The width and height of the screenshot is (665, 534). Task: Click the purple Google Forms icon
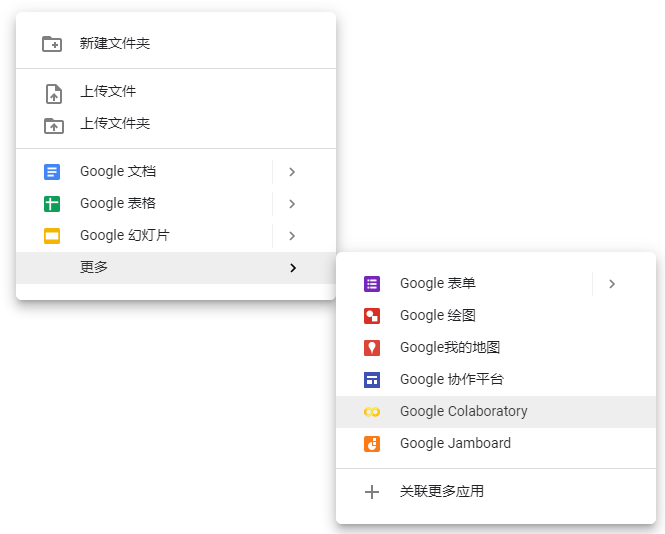click(372, 284)
